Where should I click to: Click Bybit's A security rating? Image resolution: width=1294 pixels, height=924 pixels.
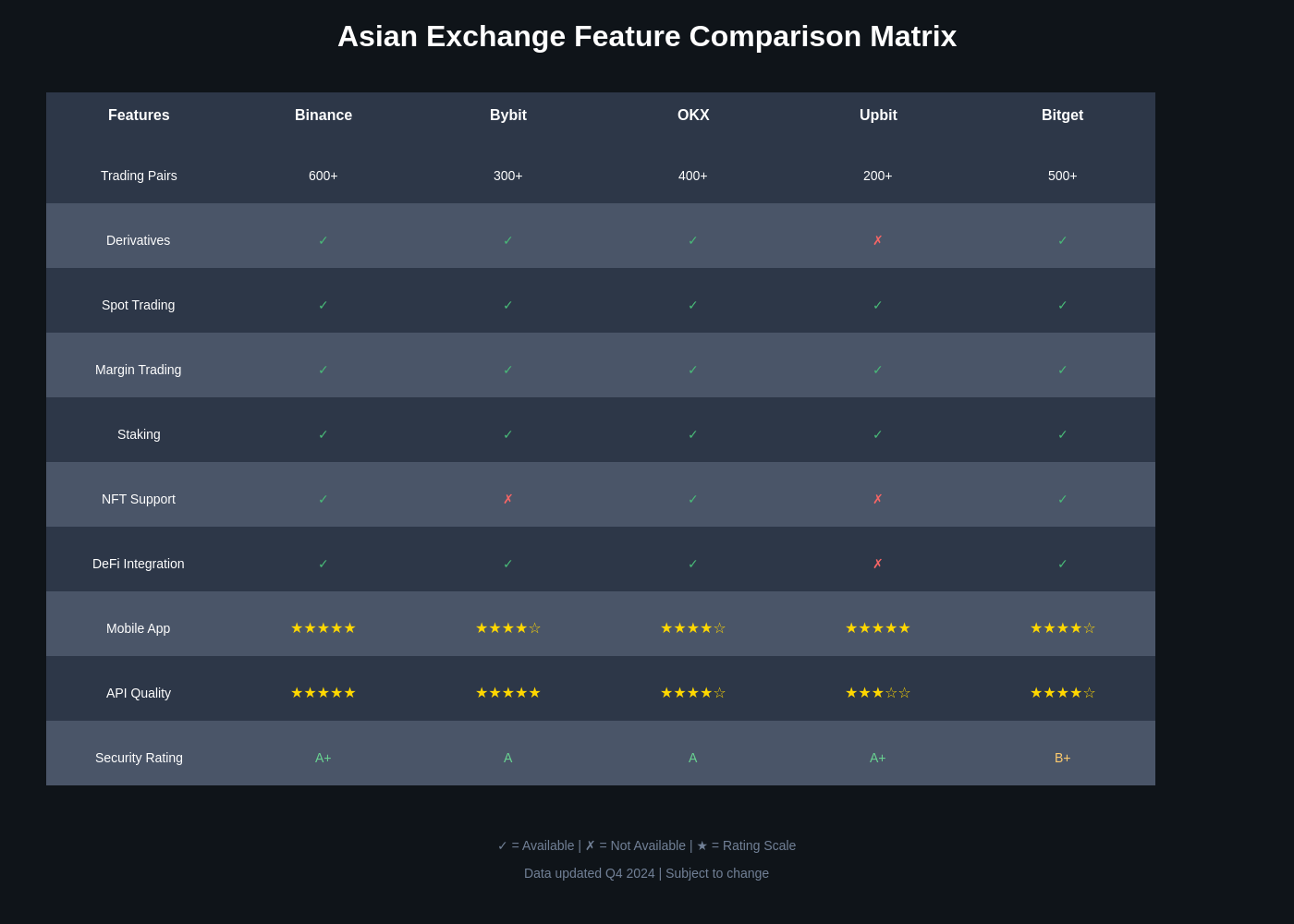[508, 758]
